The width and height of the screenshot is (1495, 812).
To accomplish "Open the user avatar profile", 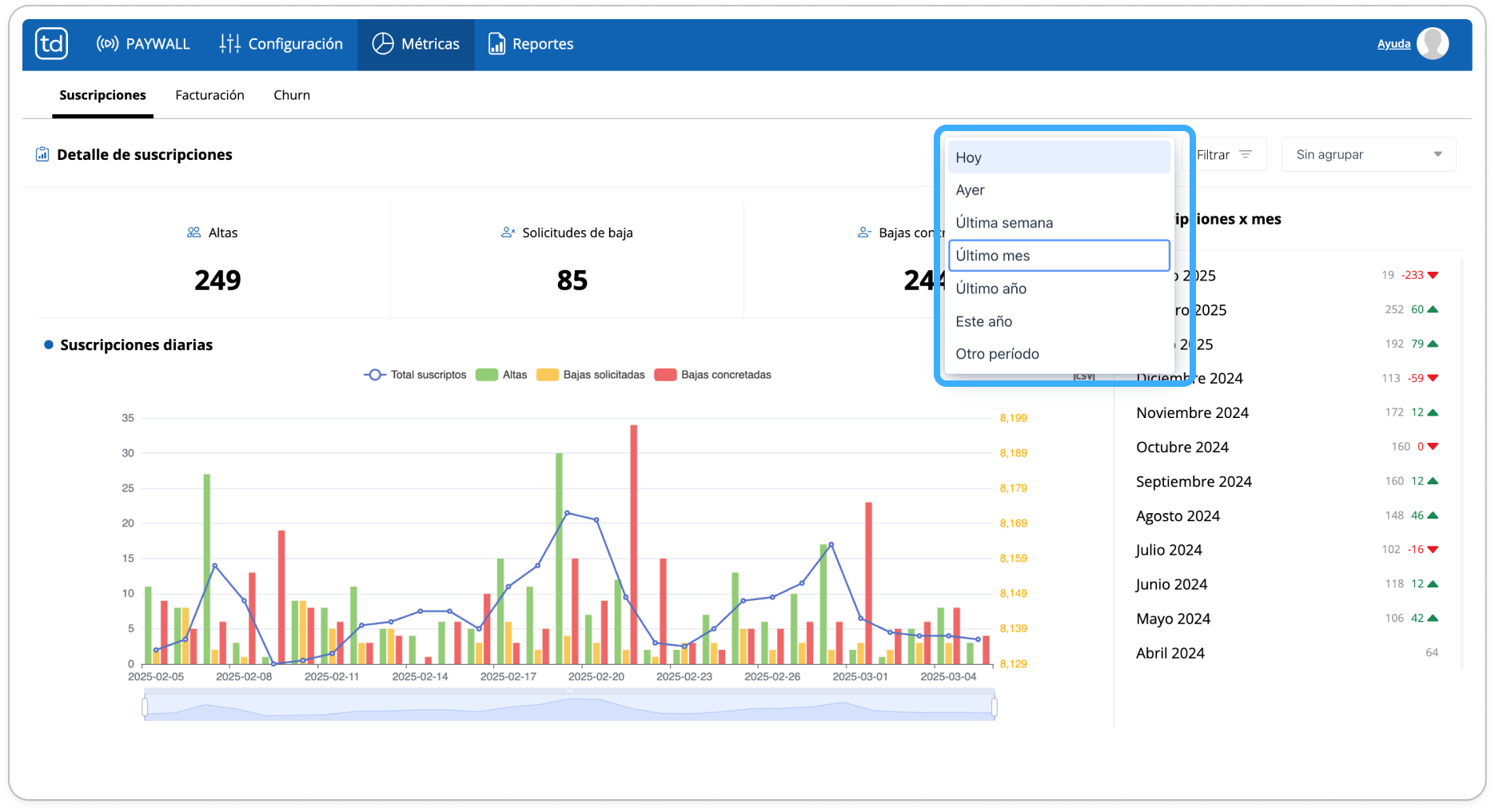I will point(1433,44).
